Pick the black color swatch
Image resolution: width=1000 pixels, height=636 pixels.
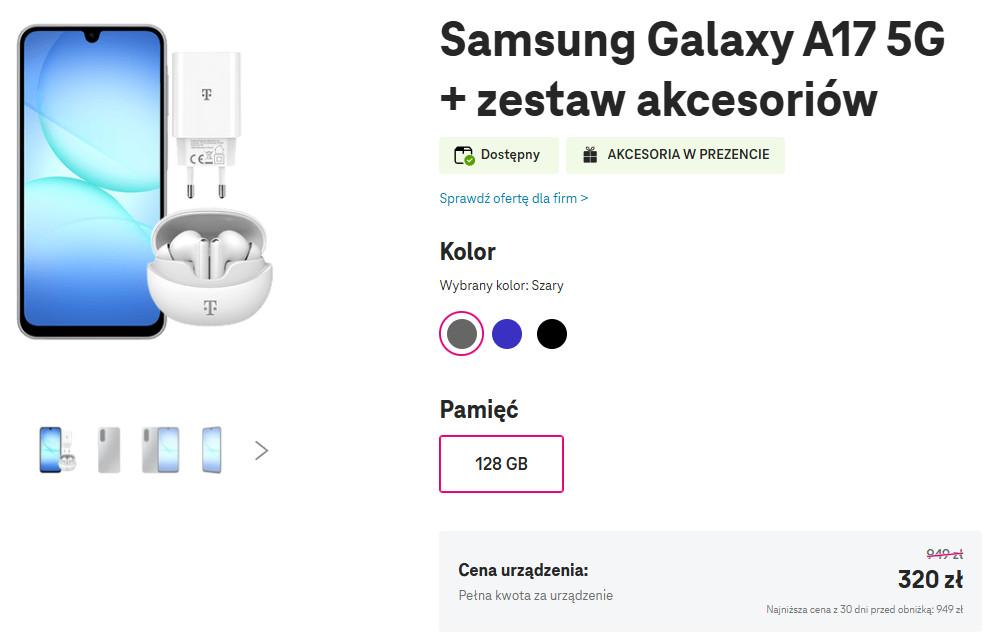coord(552,334)
